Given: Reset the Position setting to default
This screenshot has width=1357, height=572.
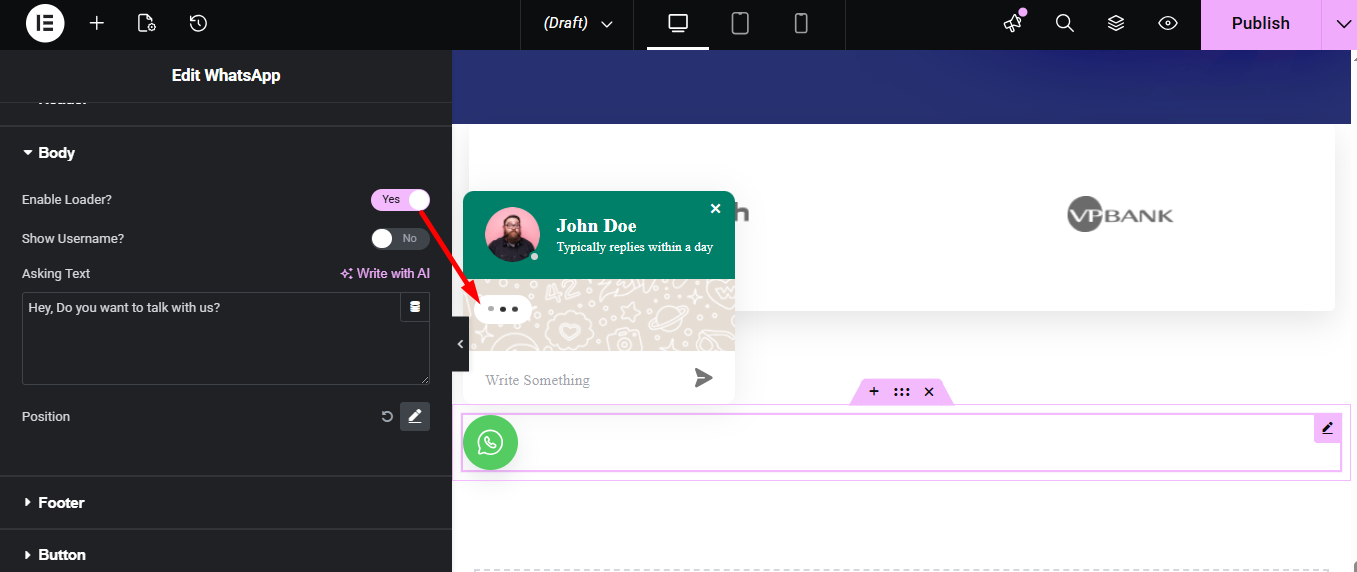Looking at the screenshot, I should (x=387, y=417).
